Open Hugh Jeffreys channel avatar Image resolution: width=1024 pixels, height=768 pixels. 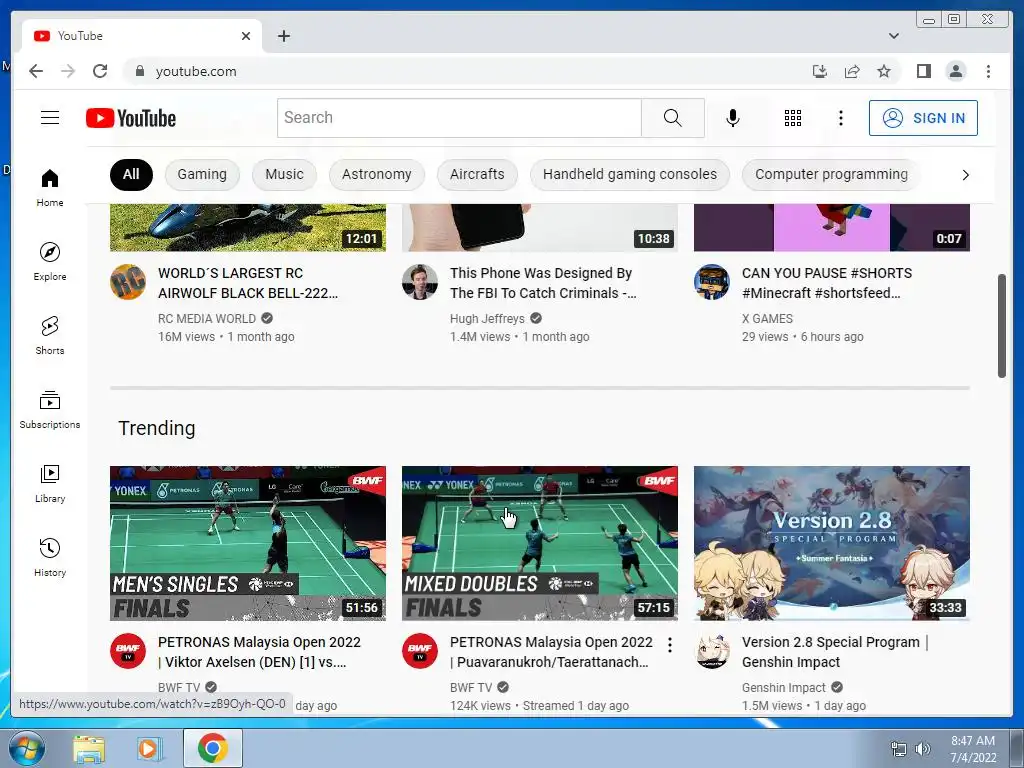point(419,282)
